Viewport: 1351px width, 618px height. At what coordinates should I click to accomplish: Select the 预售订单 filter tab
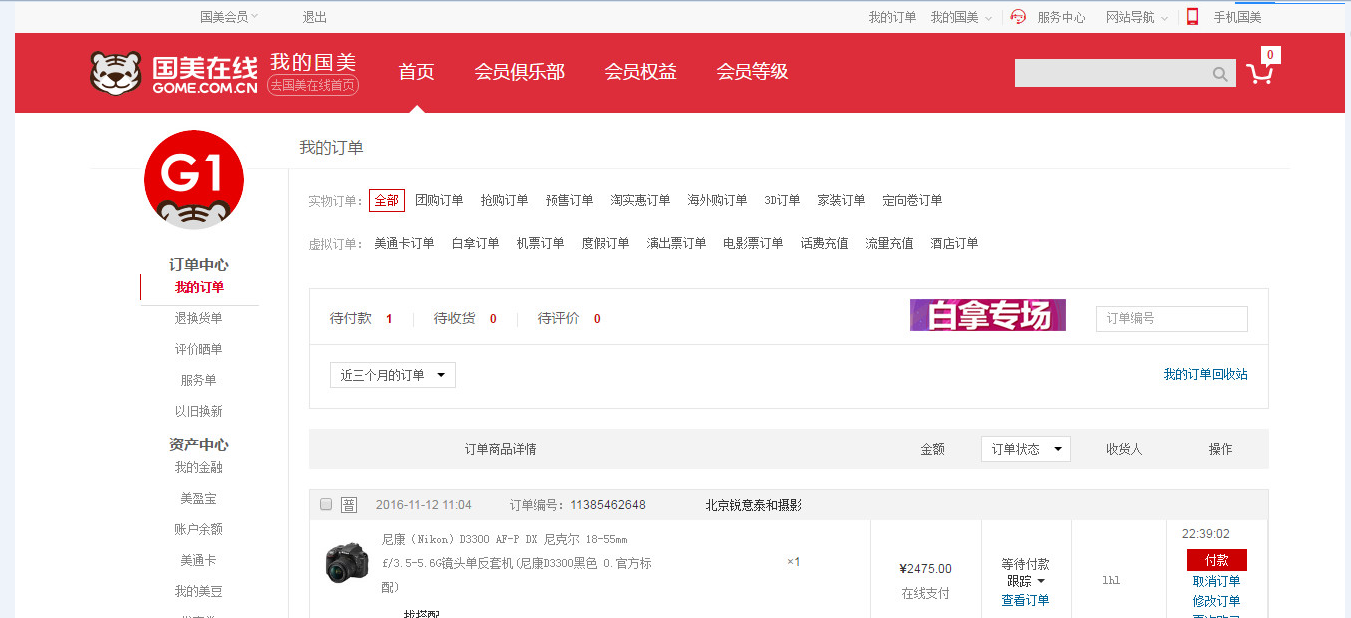570,200
